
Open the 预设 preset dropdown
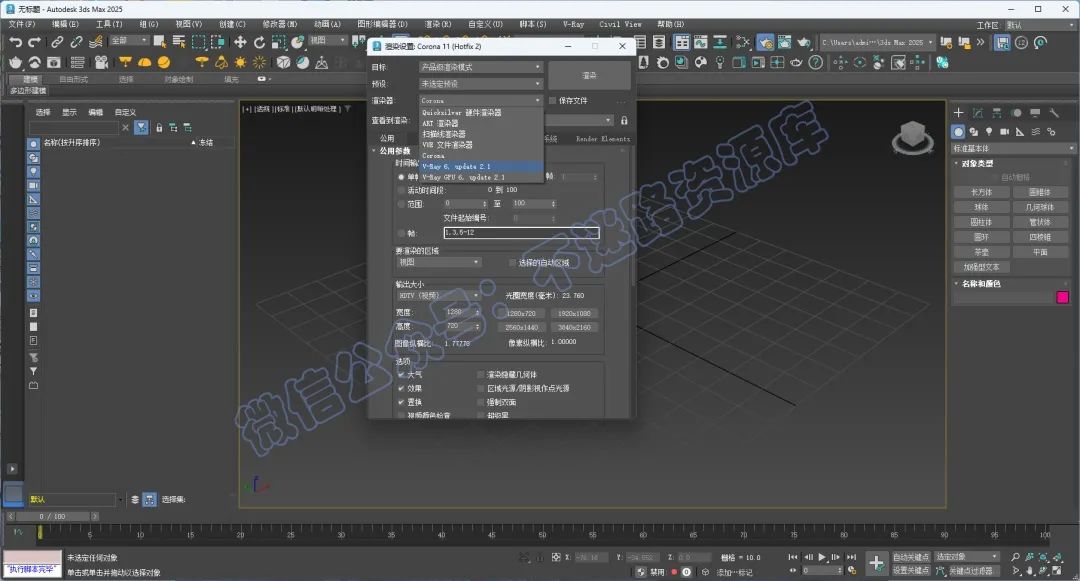click(481, 83)
